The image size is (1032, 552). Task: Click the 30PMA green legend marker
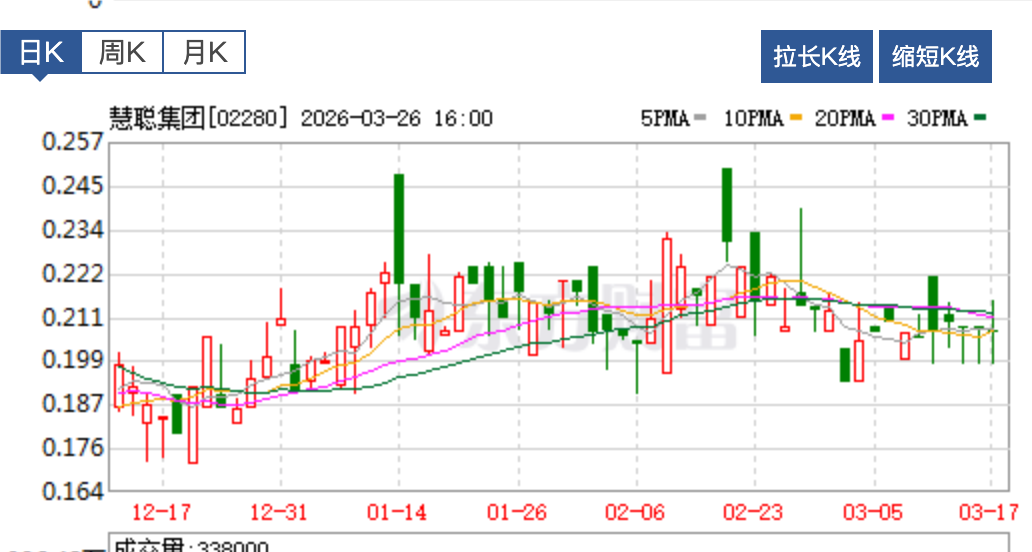click(x=980, y=118)
